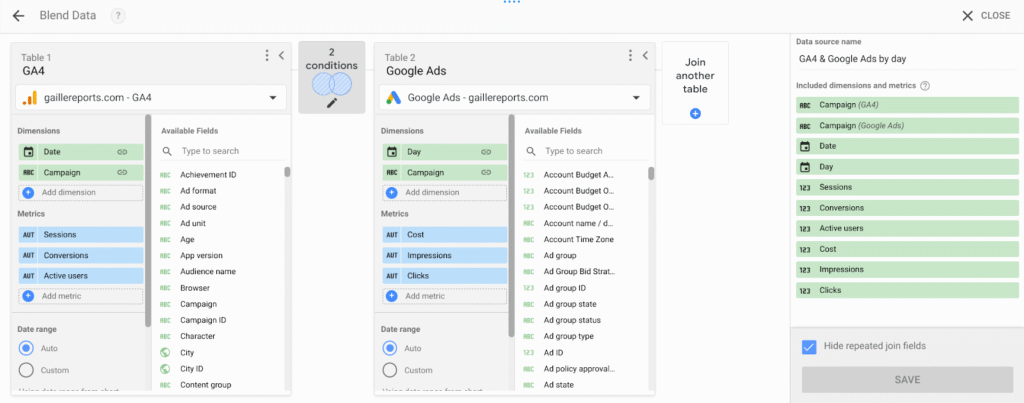This screenshot has height=403, width=1024.
Task: Edit join conditions via pencil icon
Action: [x=332, y=102]
